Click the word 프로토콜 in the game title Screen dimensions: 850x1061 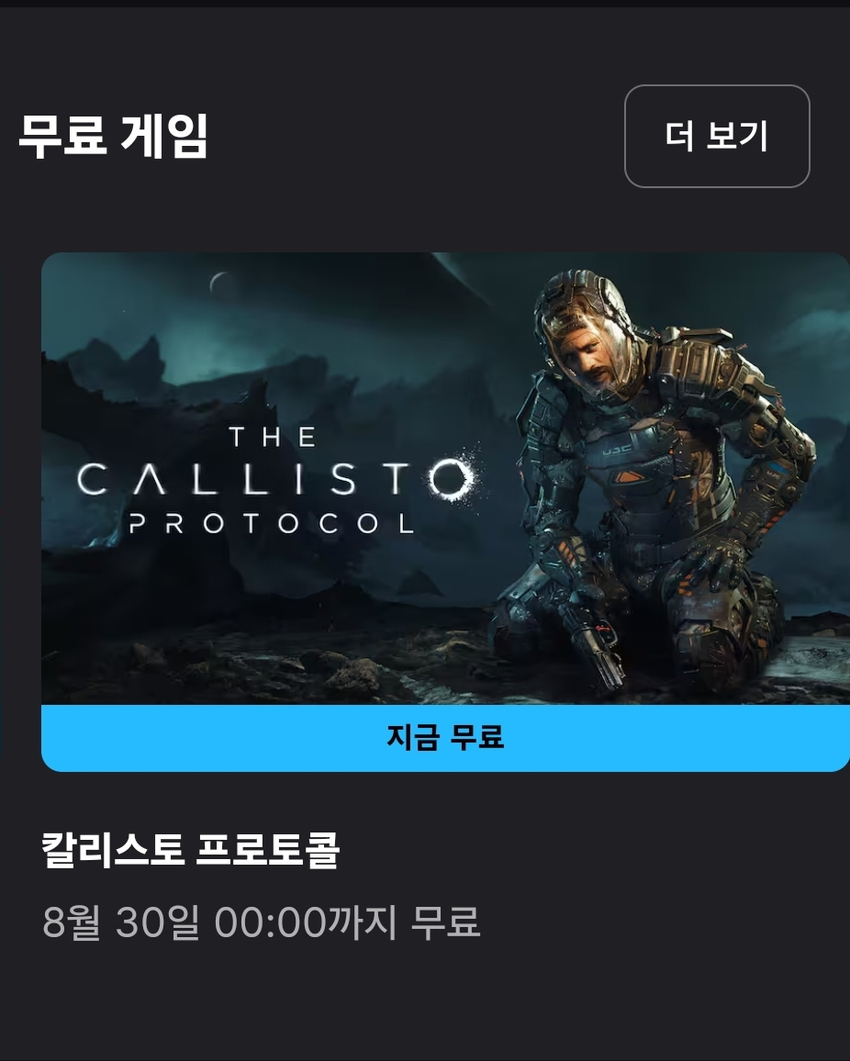point(268,849)
